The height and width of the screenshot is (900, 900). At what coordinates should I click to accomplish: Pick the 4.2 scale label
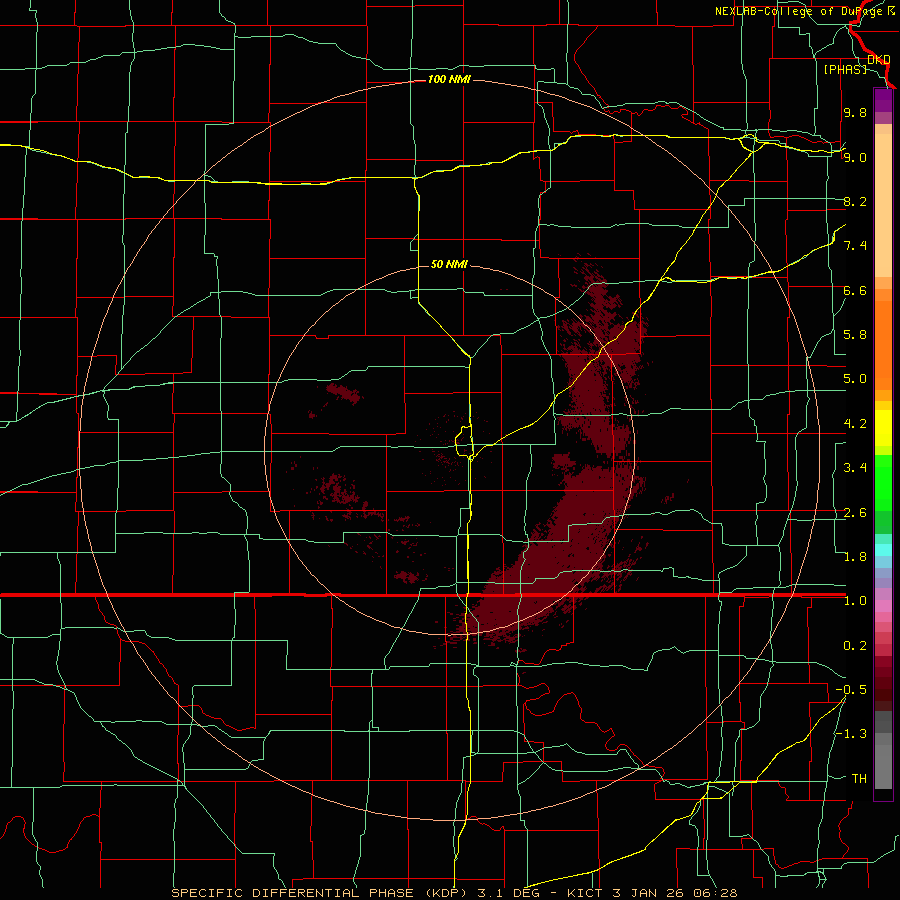[855, 424]
